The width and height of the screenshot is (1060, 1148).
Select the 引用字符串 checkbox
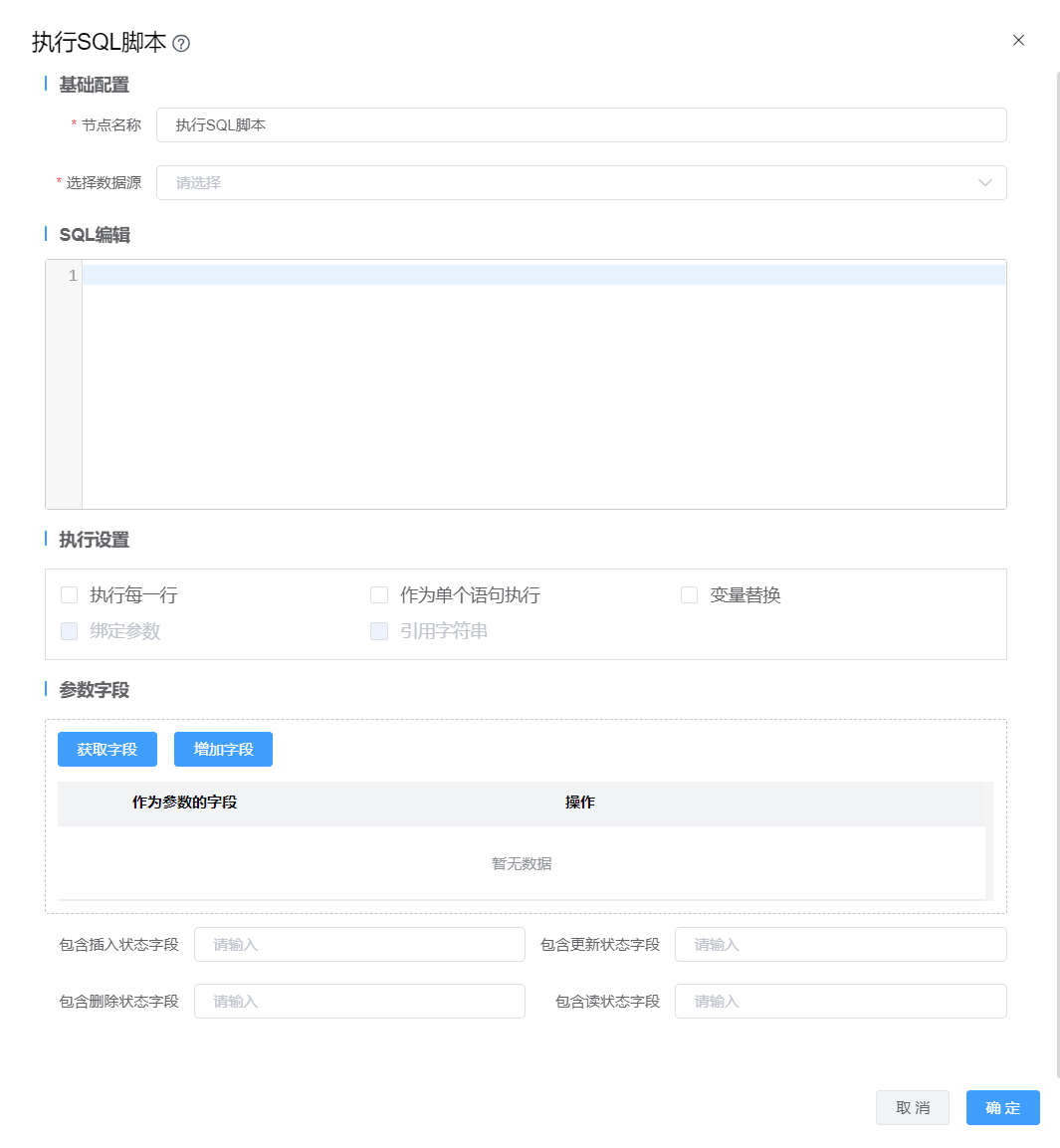[x=379, y=631]
